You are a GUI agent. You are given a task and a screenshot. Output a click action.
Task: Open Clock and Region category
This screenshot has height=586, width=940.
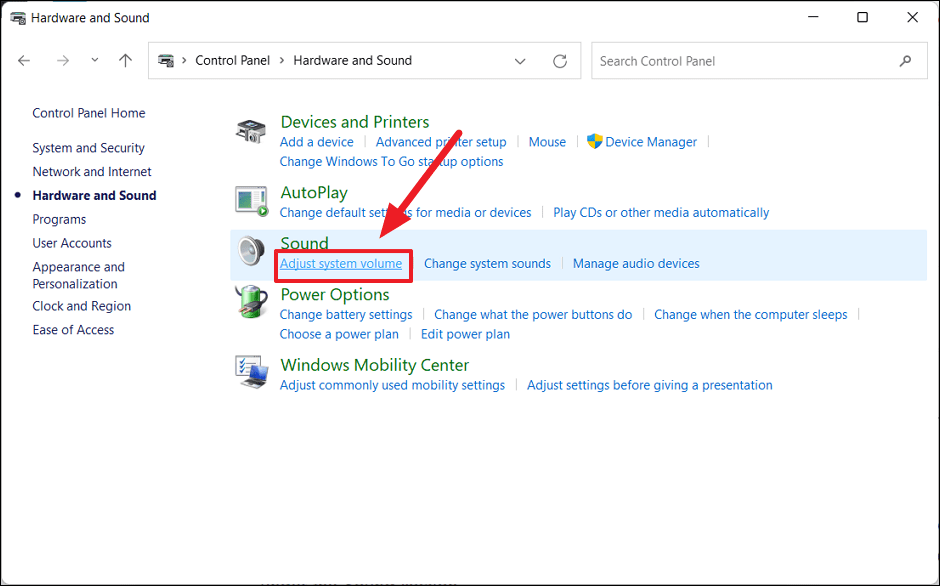82,306
